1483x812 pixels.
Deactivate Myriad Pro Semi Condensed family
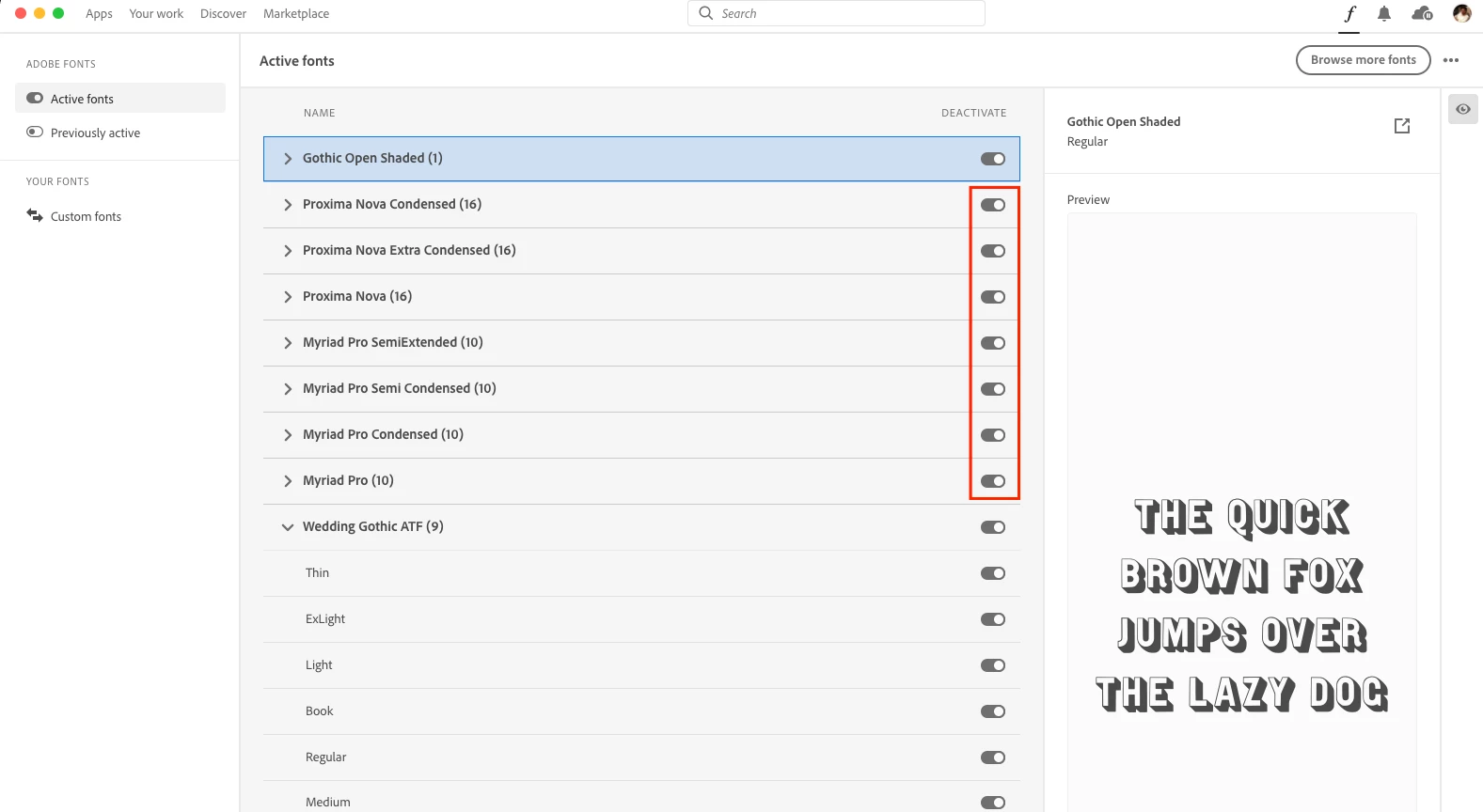click(993, 389)
